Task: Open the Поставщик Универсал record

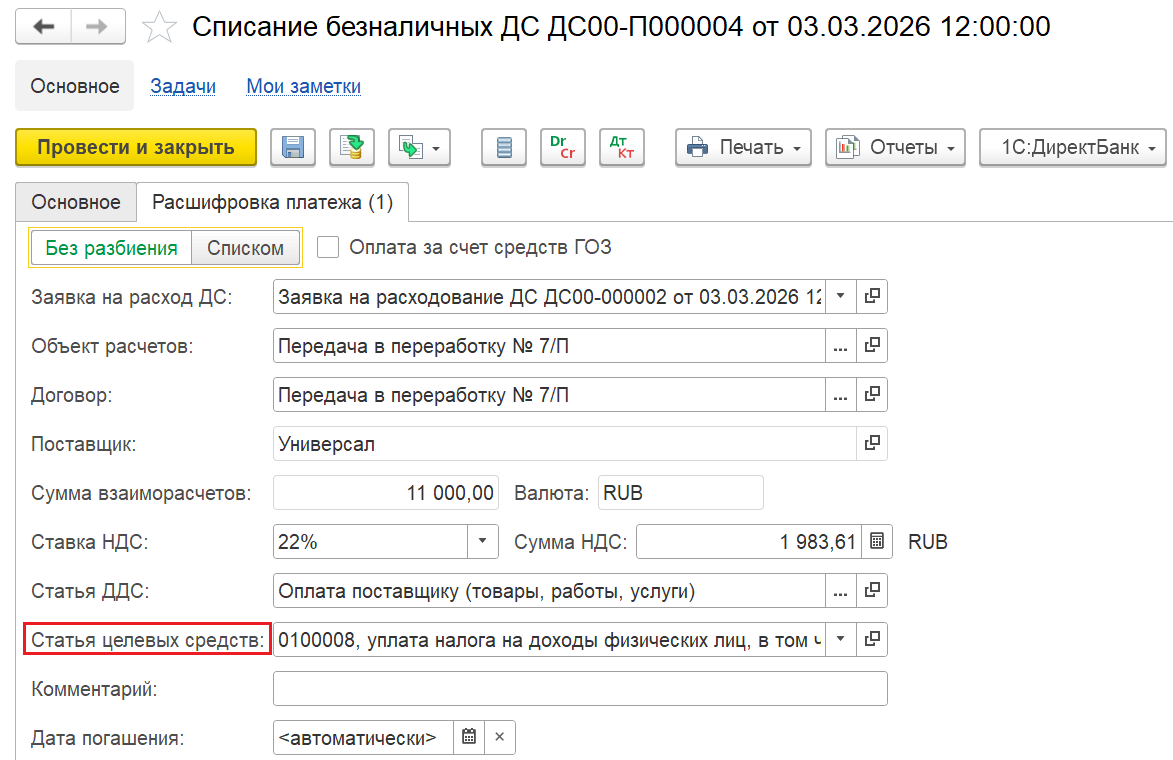Action: pyautogui.click(x=872, y=444)
